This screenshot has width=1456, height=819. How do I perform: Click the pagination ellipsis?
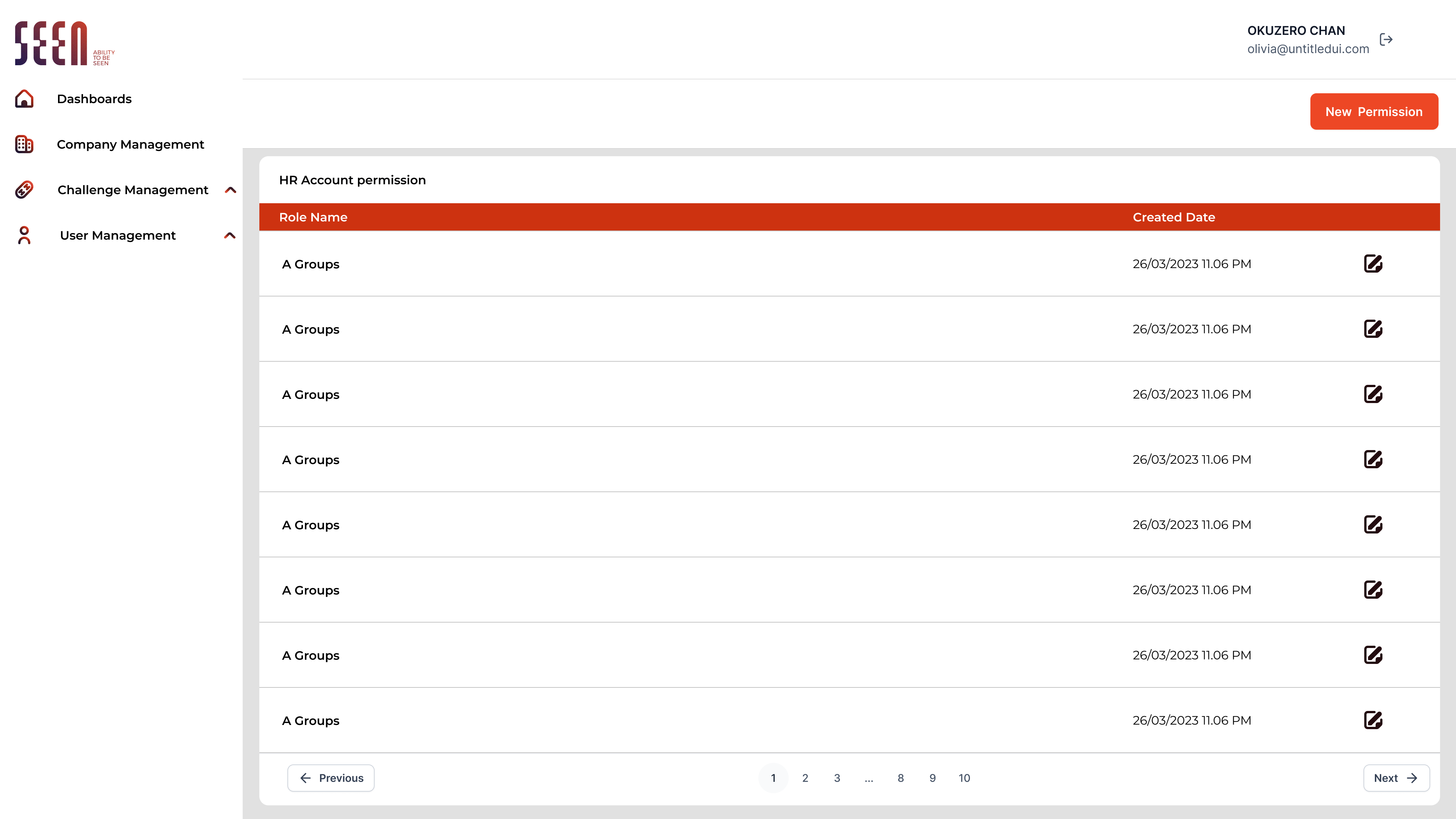point(869,778)
